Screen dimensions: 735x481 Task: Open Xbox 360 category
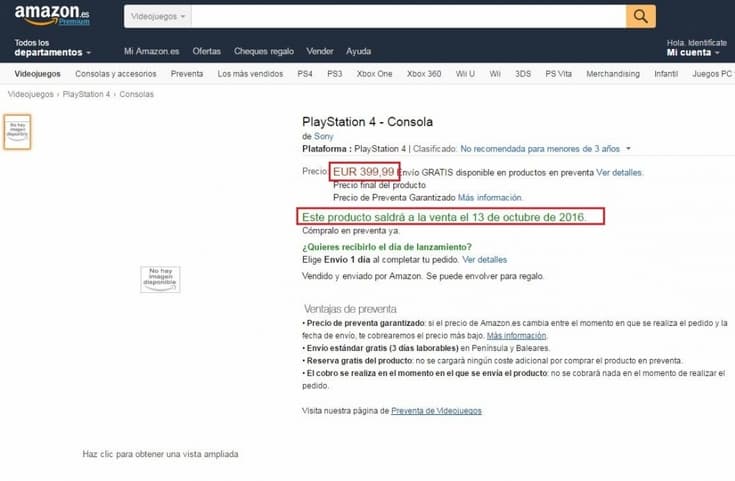click(x=424, y=74)
